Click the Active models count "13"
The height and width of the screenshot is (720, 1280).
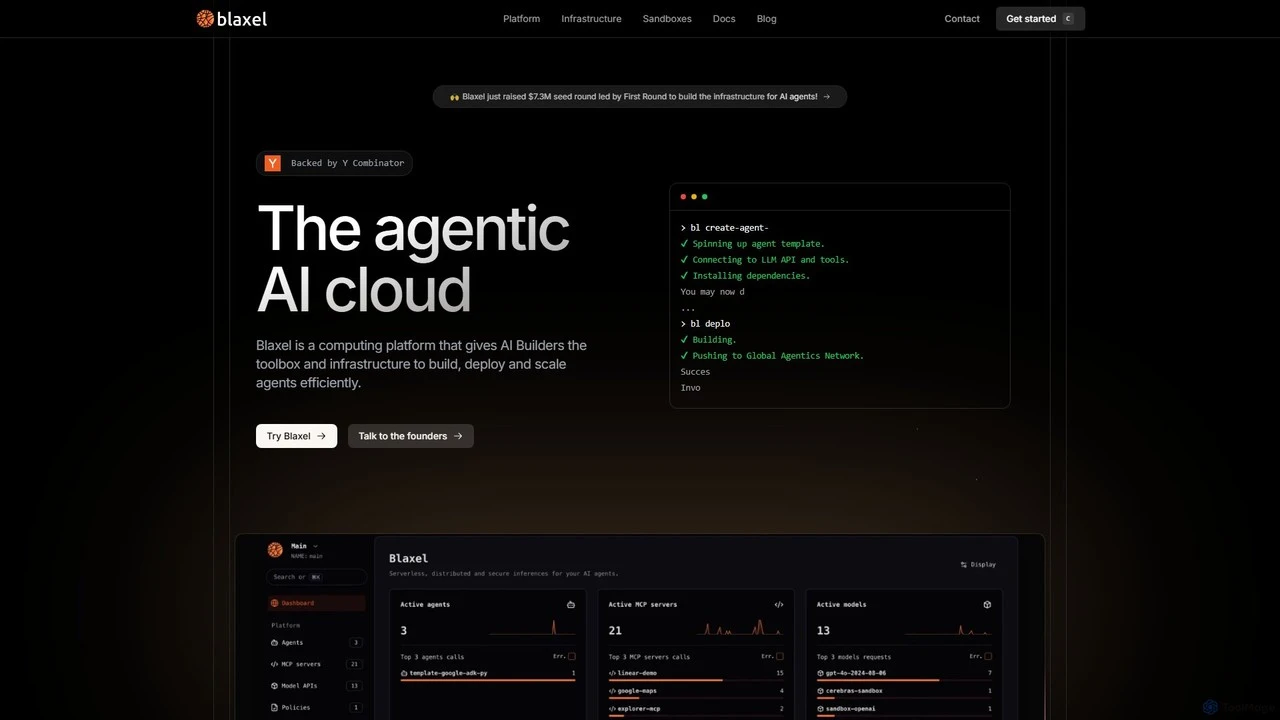(x=823, y=631)
